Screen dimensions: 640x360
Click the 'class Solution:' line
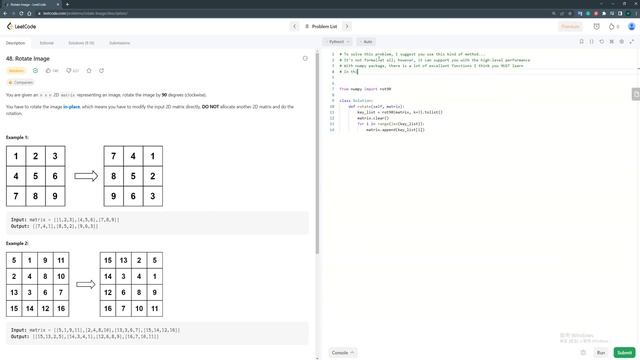coord(356,100)
